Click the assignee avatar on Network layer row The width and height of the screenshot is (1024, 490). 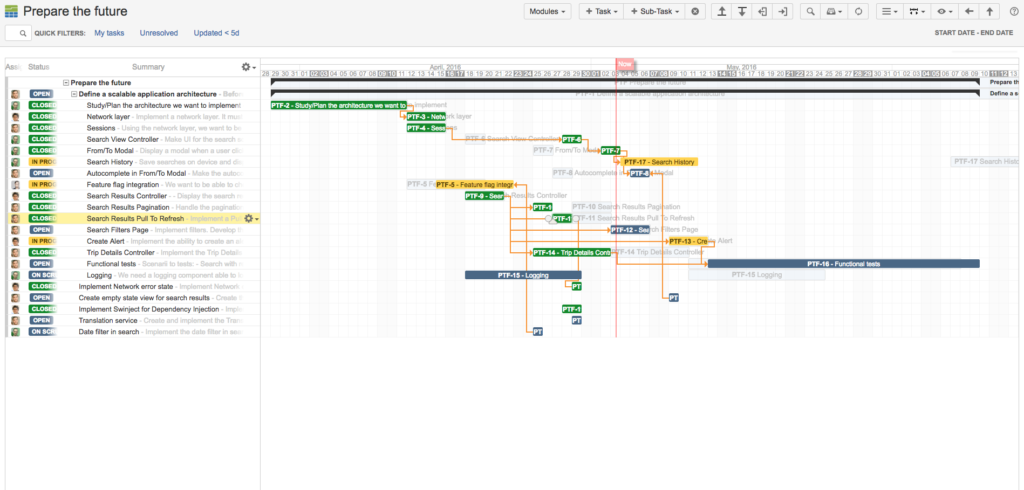[x=15, y=117]
